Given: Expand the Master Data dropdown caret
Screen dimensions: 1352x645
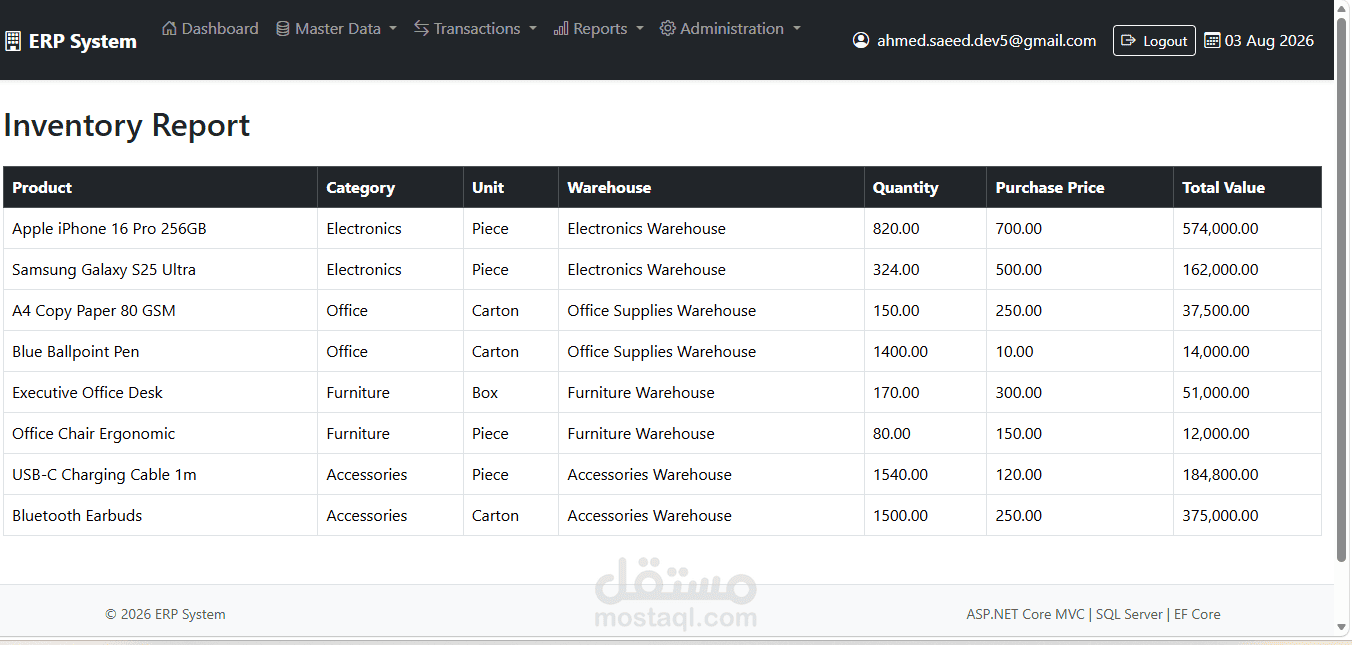Looking at the screenshot, I should pos(393,28).
